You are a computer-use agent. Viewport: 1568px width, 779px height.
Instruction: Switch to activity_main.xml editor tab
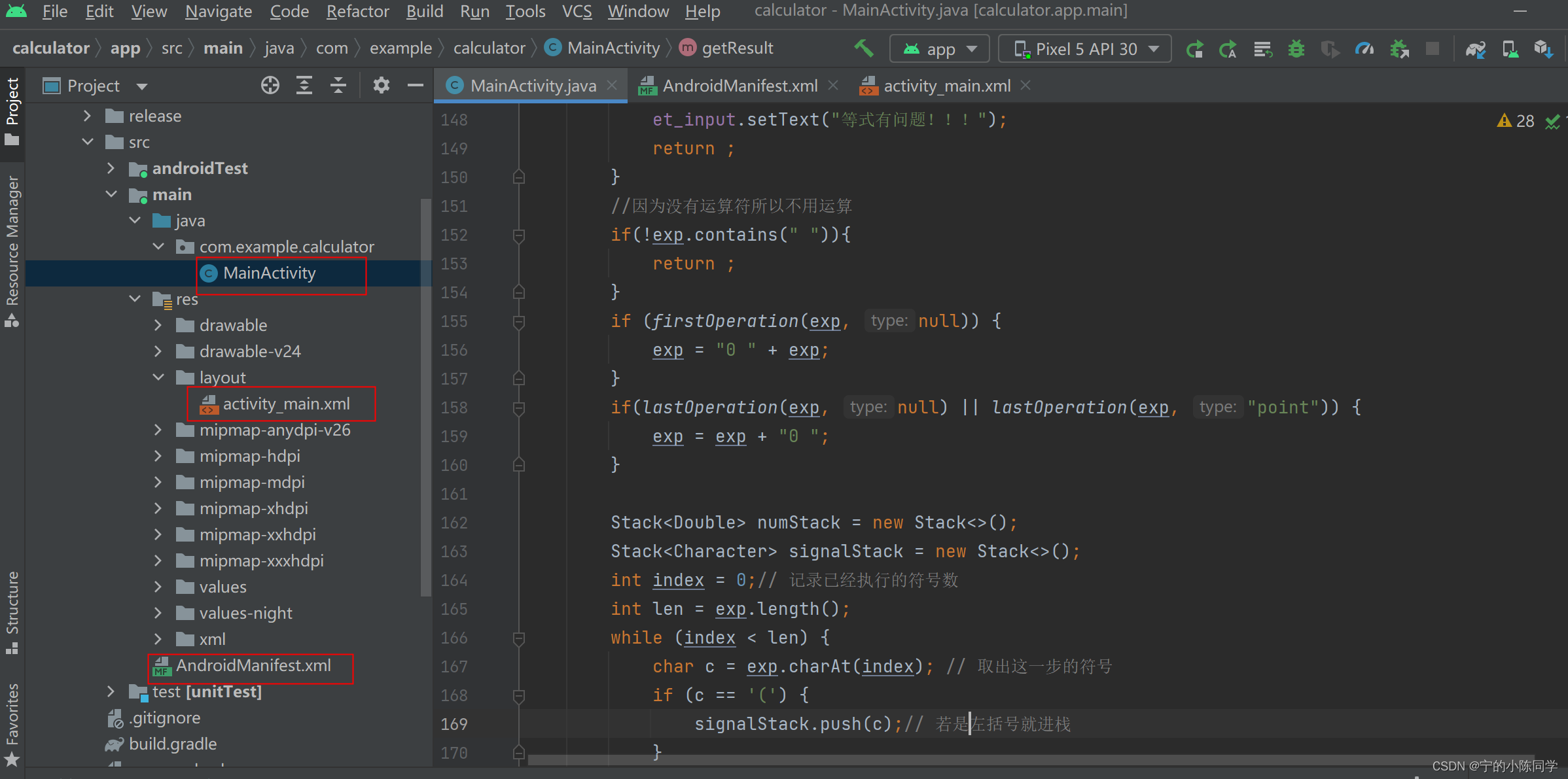pos(946,86)
